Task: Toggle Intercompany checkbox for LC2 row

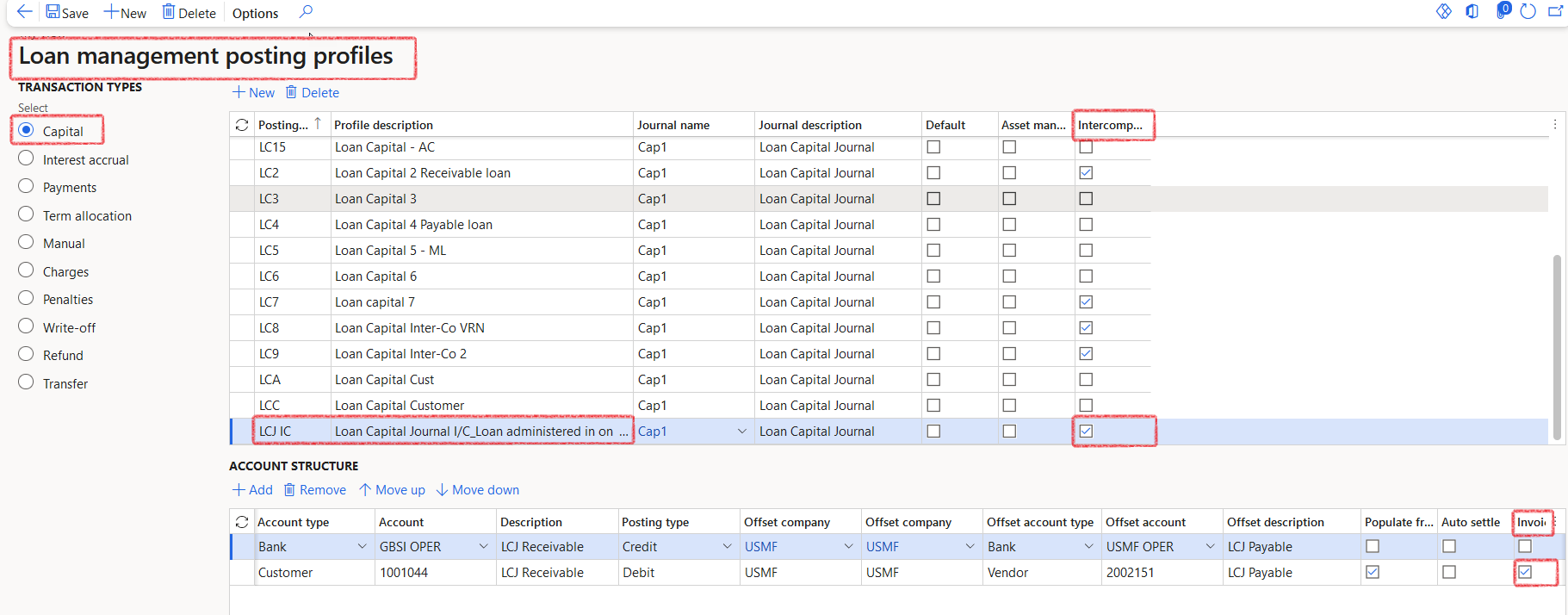Action: (x=1086, y=172)
